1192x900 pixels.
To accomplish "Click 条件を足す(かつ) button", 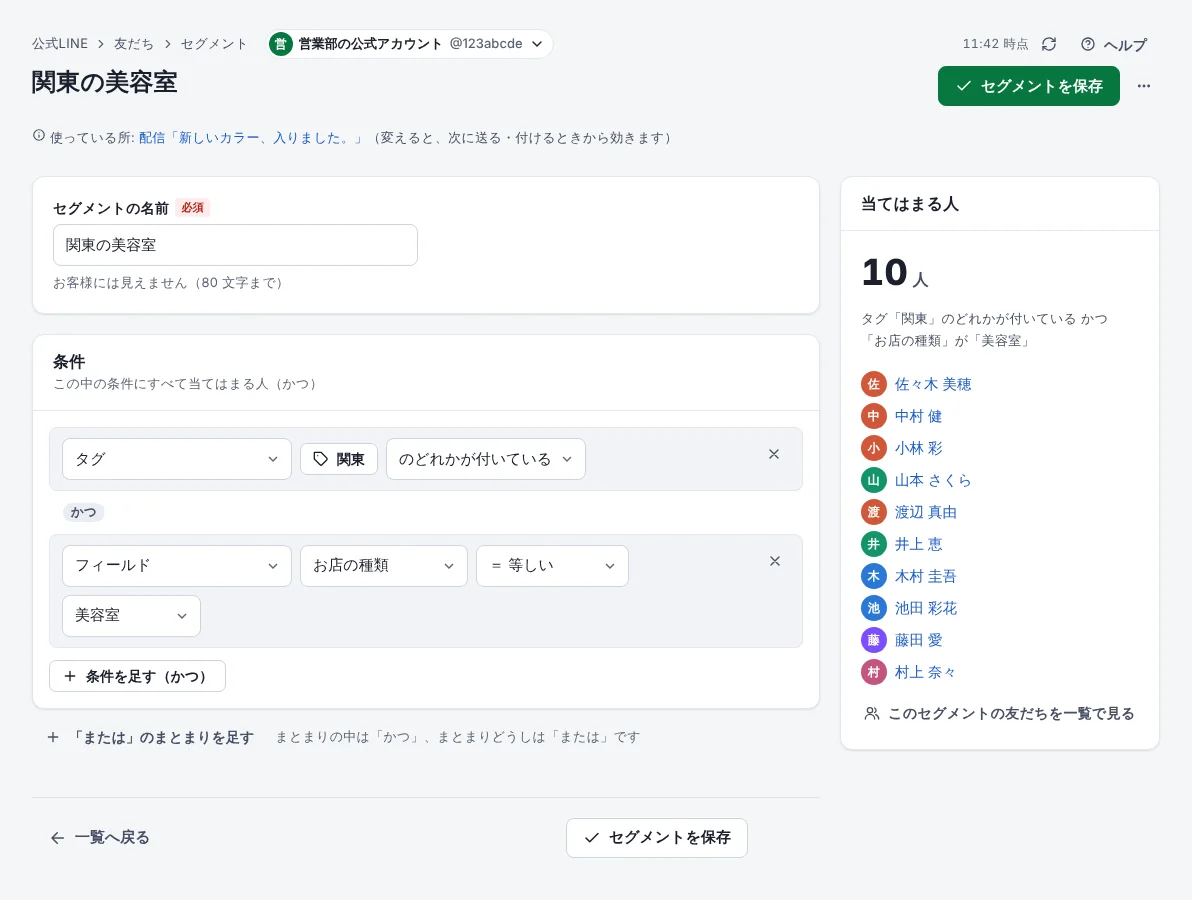I will pyautogui.click(x=138, y=677).
